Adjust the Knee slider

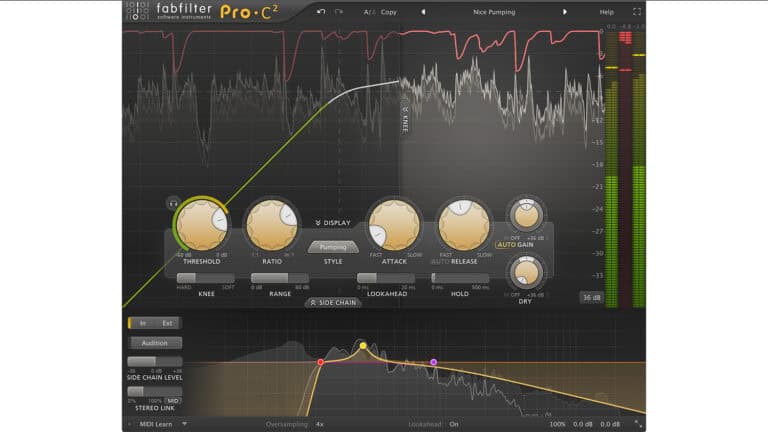(206, 278)
